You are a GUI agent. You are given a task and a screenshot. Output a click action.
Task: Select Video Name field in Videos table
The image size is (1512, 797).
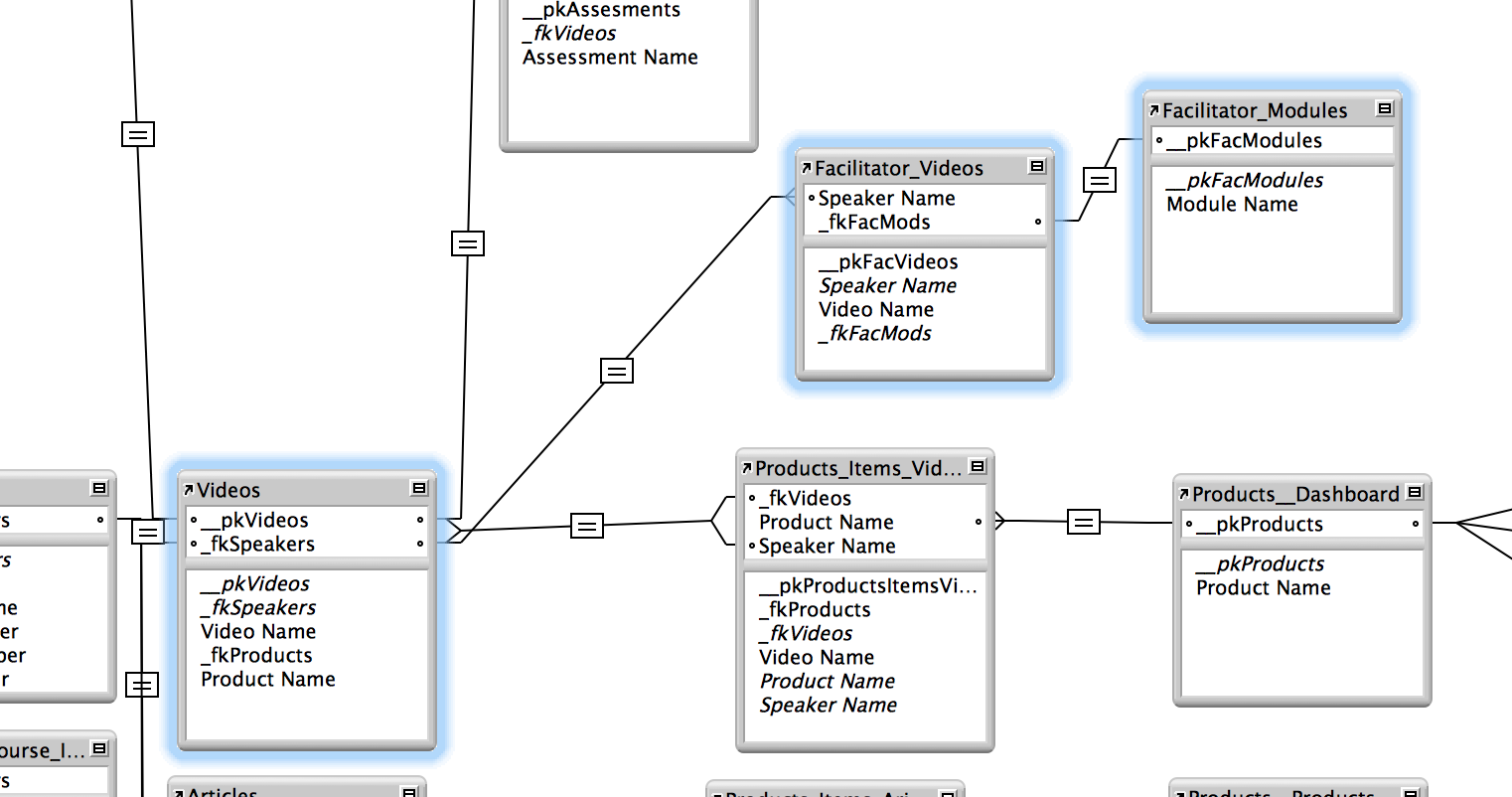[258, 631]
